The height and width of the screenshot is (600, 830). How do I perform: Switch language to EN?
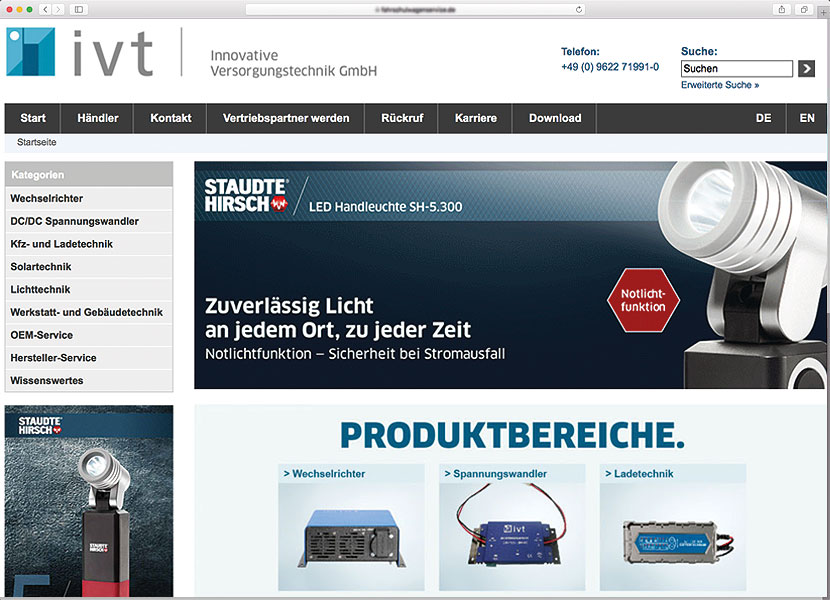[x=807, y=118]
